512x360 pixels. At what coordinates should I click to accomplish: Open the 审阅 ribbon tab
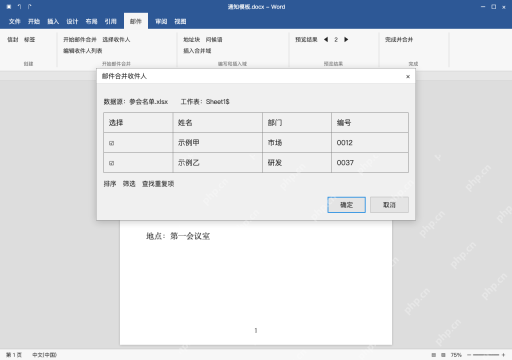(x=161, y=22)
